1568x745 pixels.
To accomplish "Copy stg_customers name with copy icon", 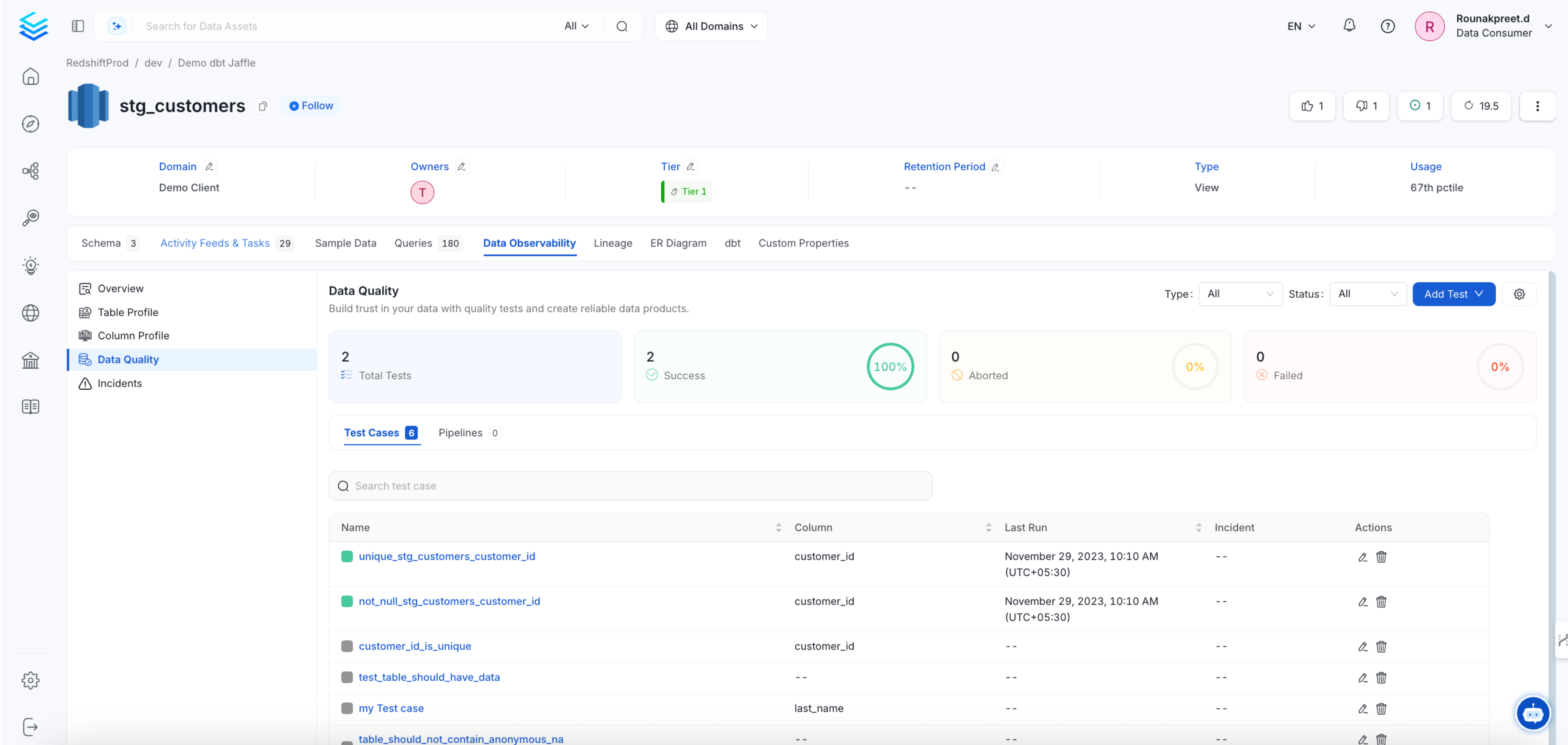I will point(262,106).
